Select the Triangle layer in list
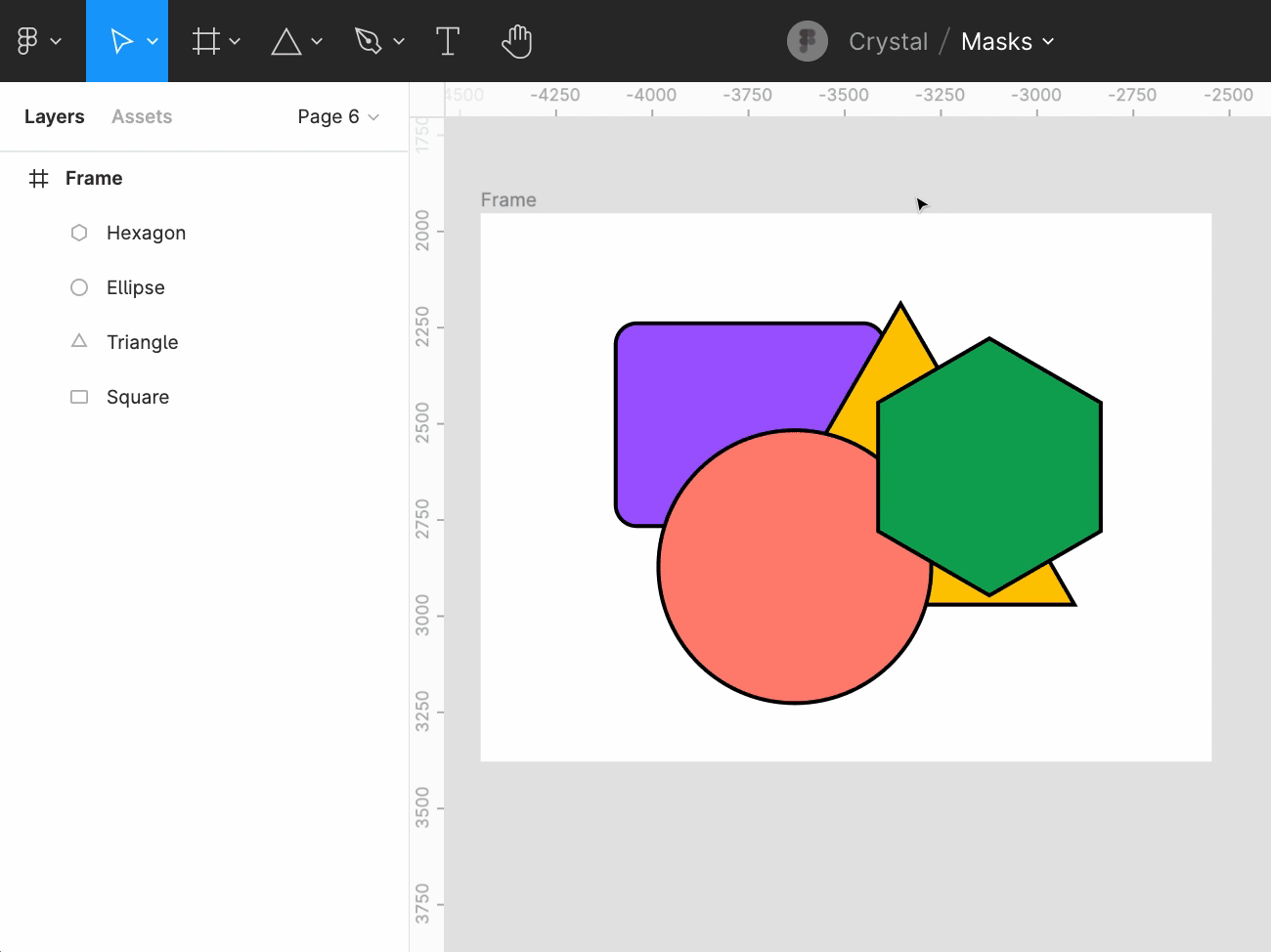The image size is (1271, 952). click(142, 342)
